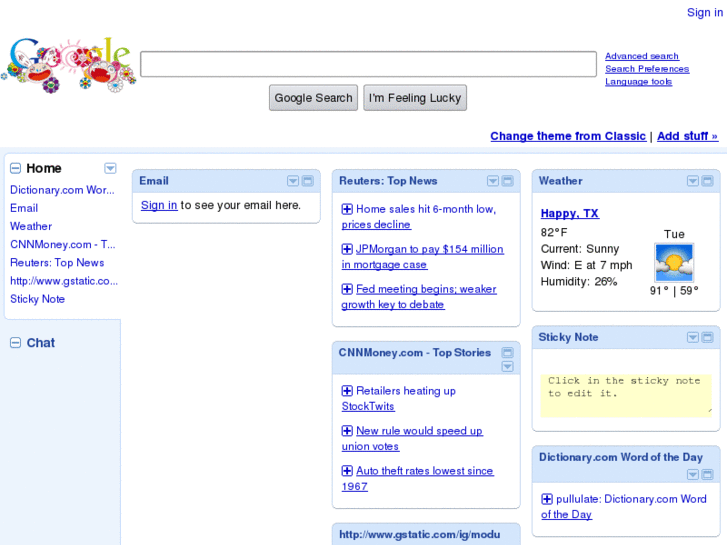Viewport: 727px width, 545px height.
Task: Expand the JPMorgan $154 million story preview
Action: 347,249
